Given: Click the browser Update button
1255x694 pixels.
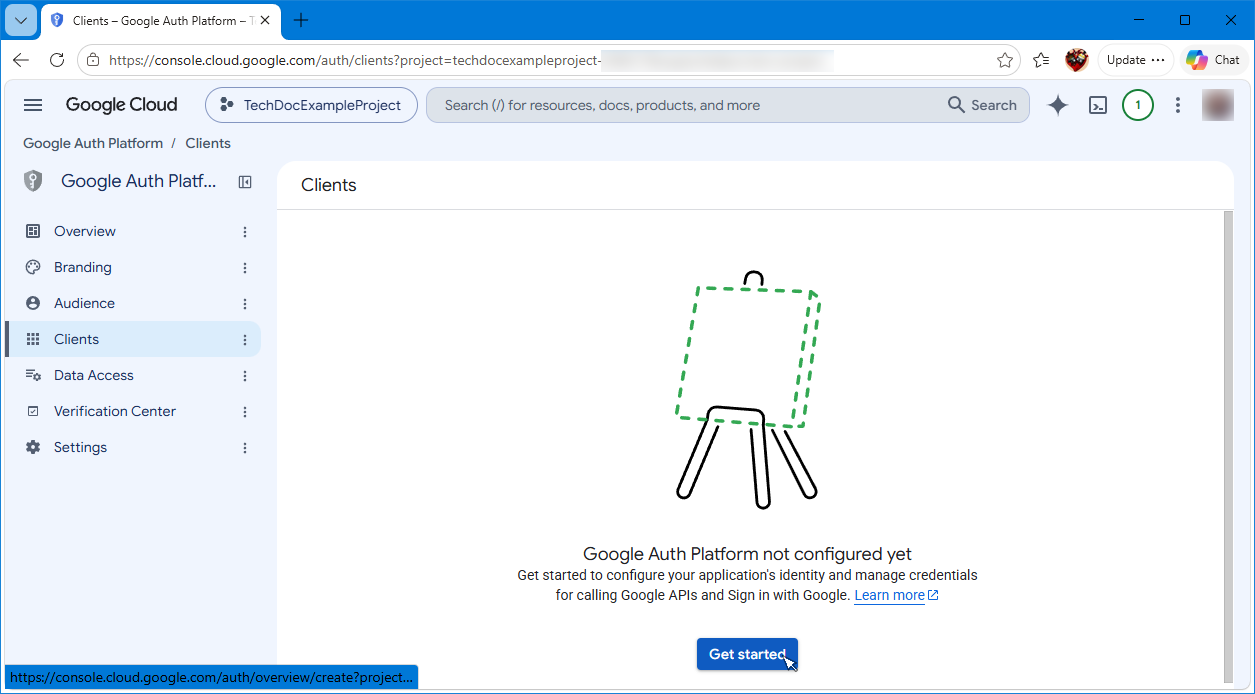Looking at the screenshot, I should tap(1136, 60).
